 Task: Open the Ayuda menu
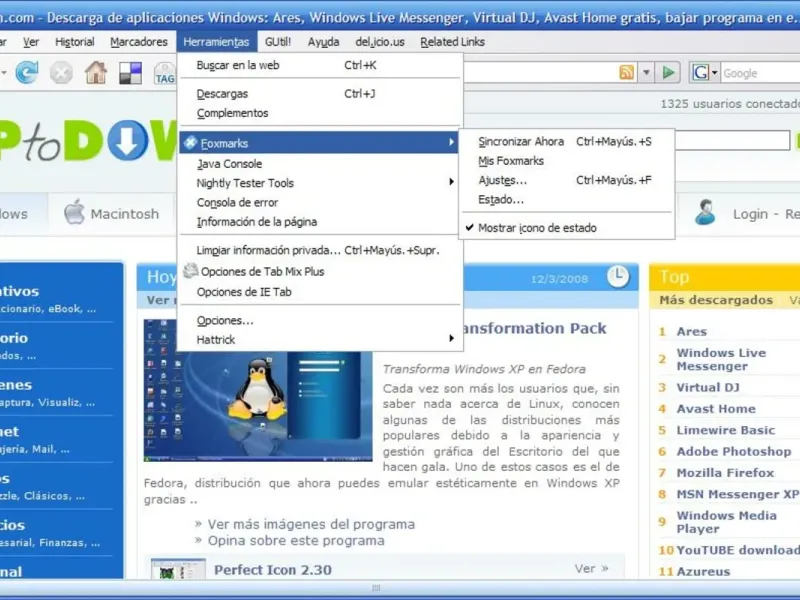[x=323, y=42]
